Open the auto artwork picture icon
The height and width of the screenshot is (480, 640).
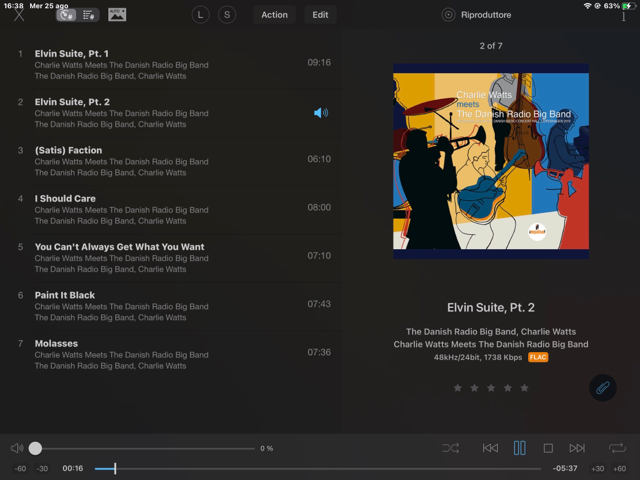[x=117, y=15]
